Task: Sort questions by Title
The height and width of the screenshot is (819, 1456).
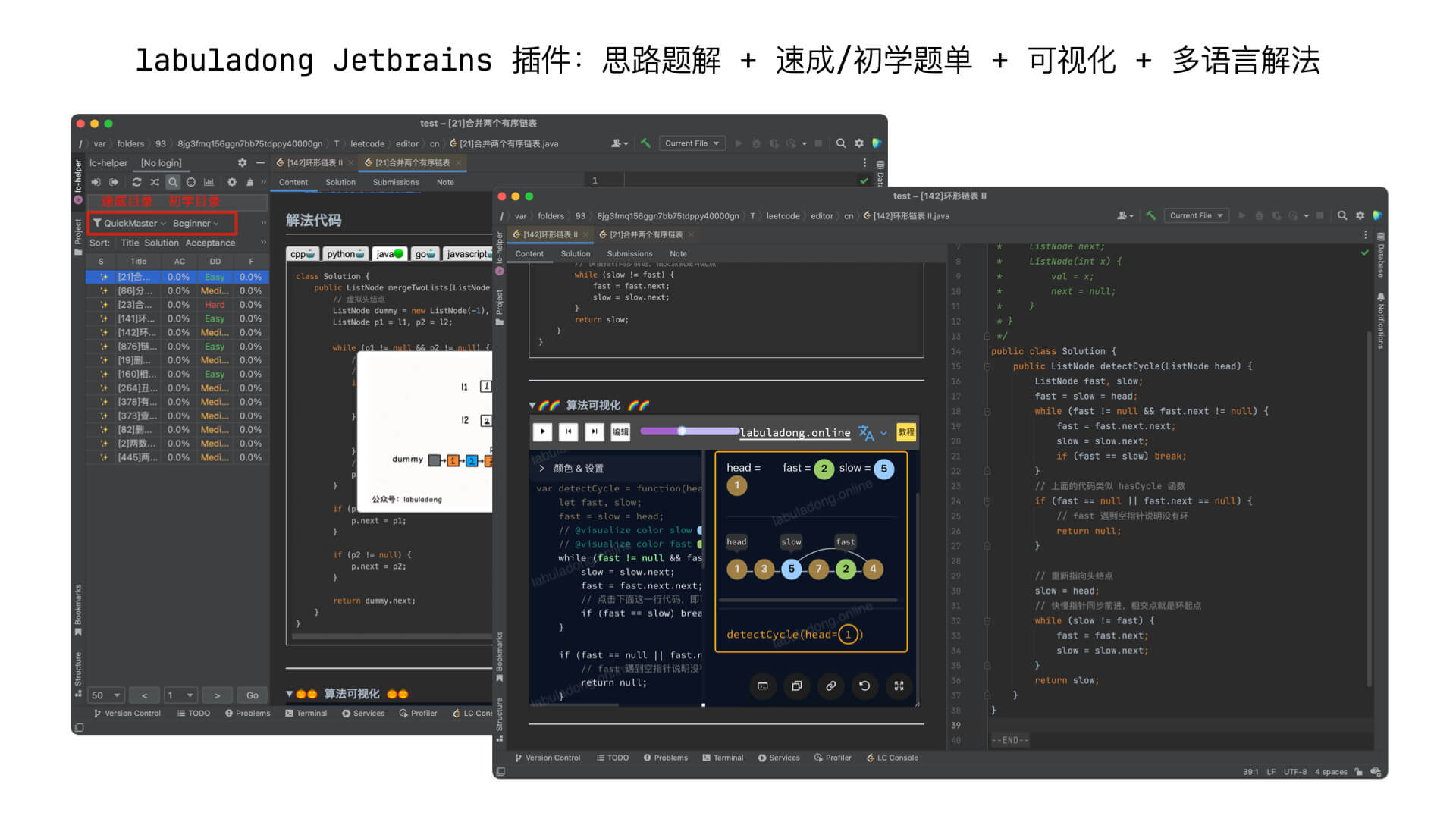Action: point(130,243)
